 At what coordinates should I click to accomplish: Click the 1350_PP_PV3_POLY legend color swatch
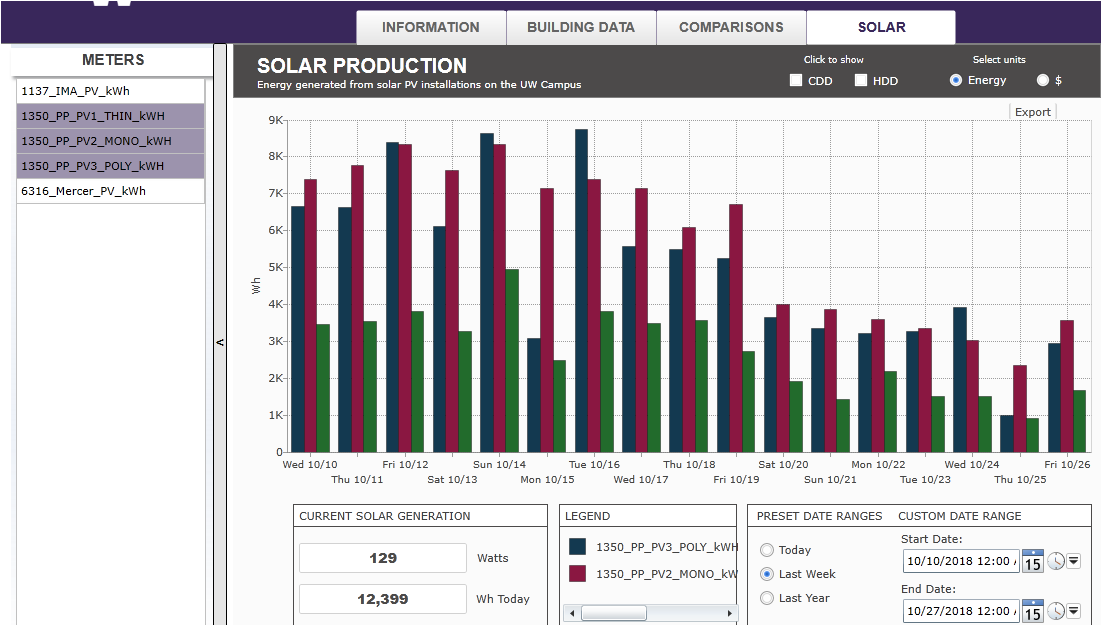[x=577, y=547]
